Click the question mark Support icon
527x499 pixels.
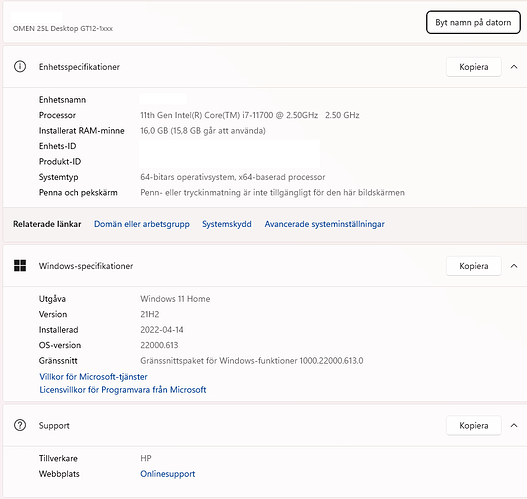tap(20, 425)
